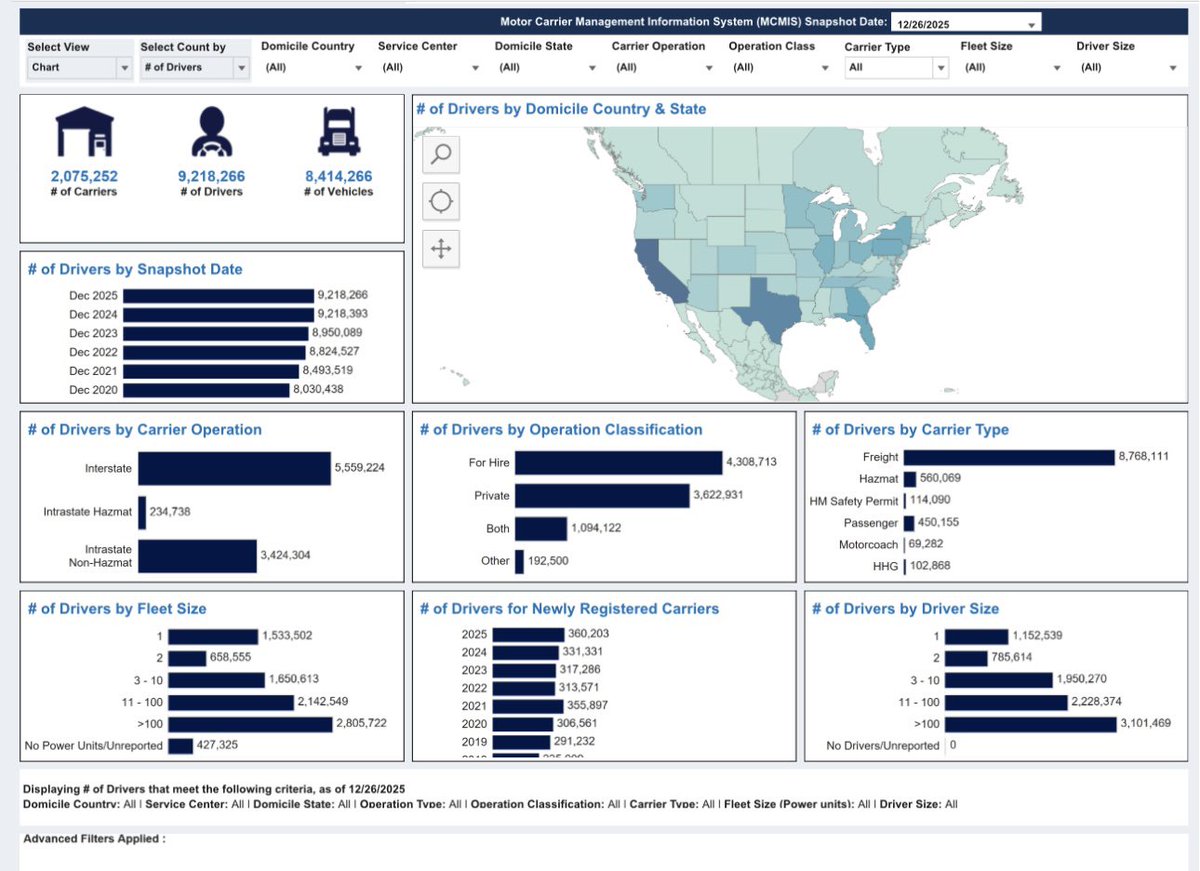Open the Select Count by dropdown
This screenshot has width=1200, height=871.
click(194, 67)
